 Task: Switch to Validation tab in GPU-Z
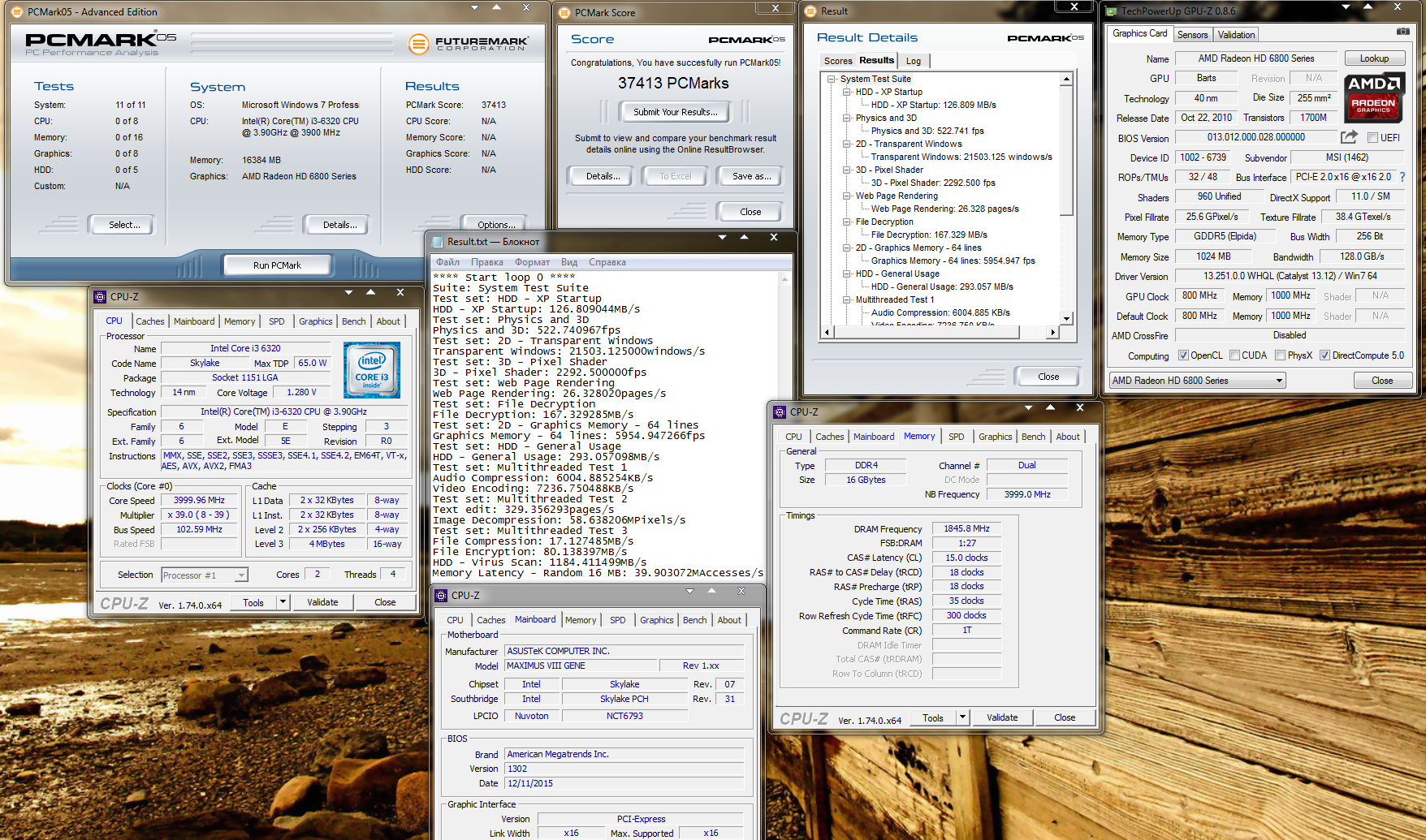[x=1236, y=35]
